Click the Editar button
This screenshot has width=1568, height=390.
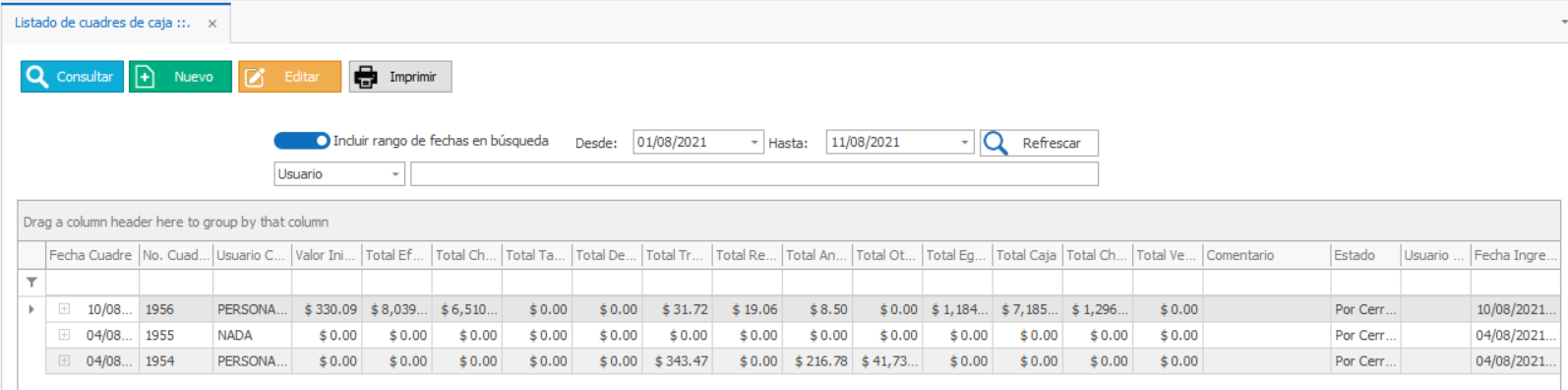289,77
